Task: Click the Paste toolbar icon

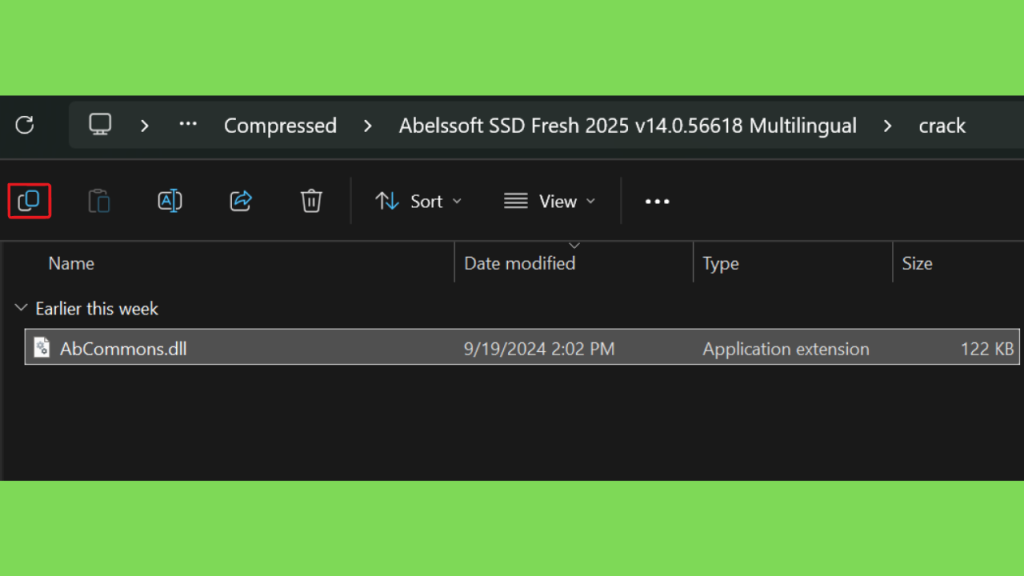Action: 99,200
